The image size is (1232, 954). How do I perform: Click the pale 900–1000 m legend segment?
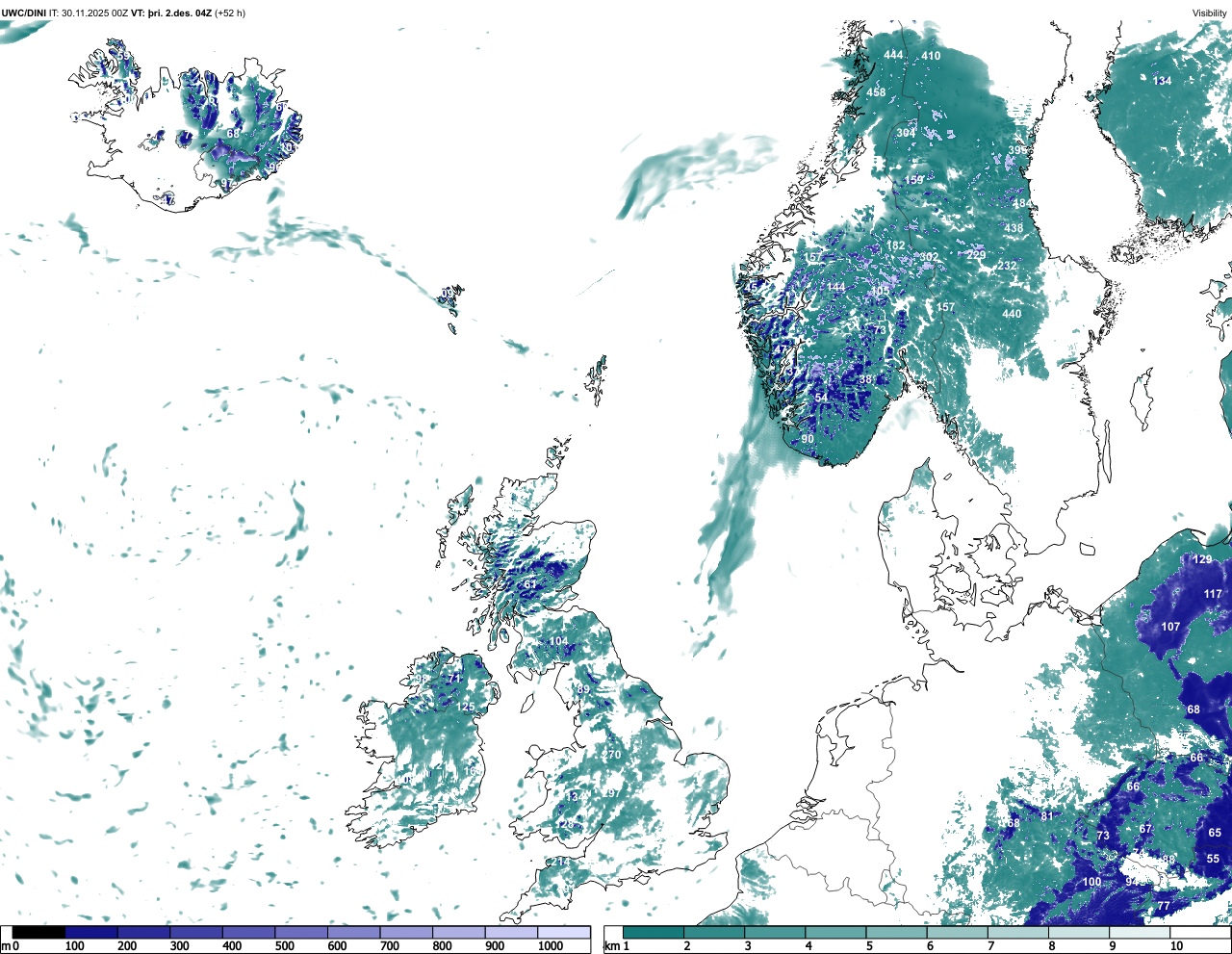511,933
